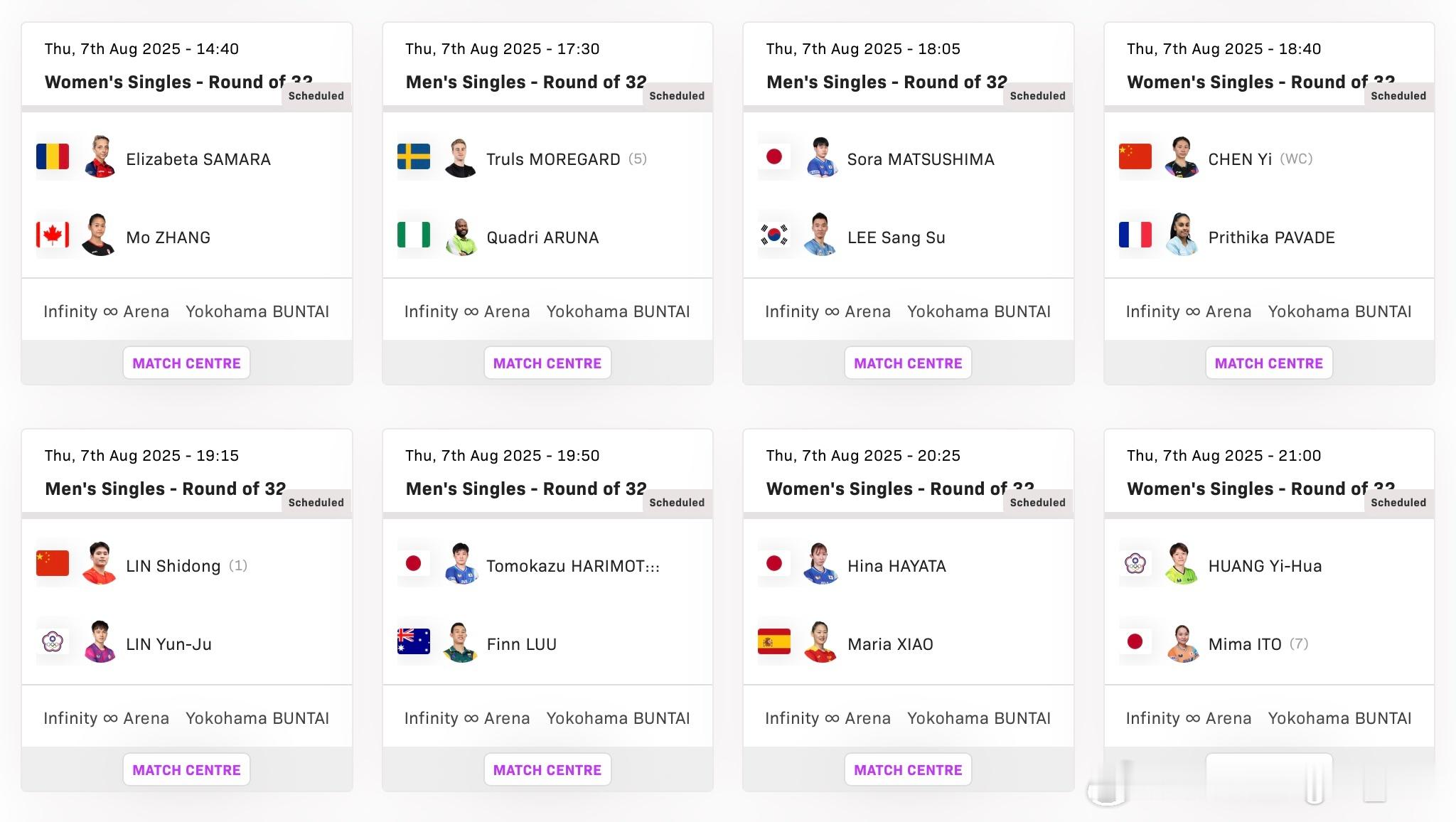The width and height of the screenshot is (1456, 822).
Task: Open Match Centre for LIN Shidong match
Action: pos(186,770)
